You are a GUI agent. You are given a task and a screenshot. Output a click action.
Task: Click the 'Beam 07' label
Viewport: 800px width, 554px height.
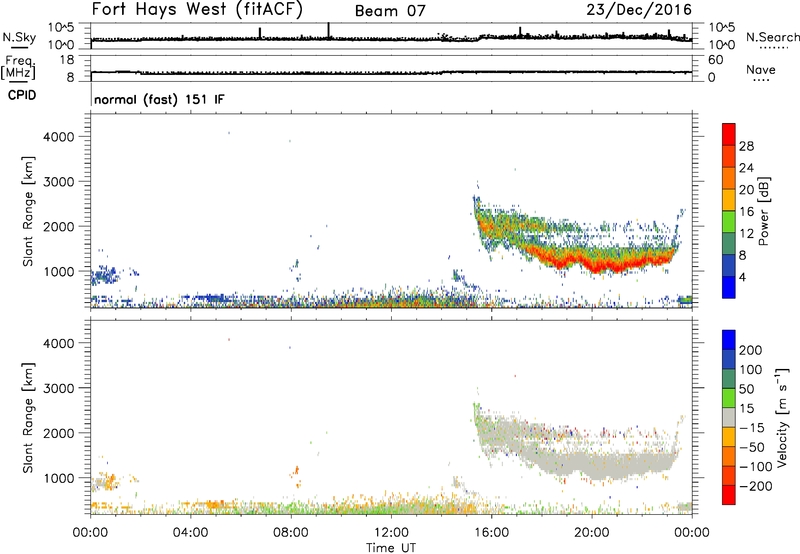click(390, 11)
